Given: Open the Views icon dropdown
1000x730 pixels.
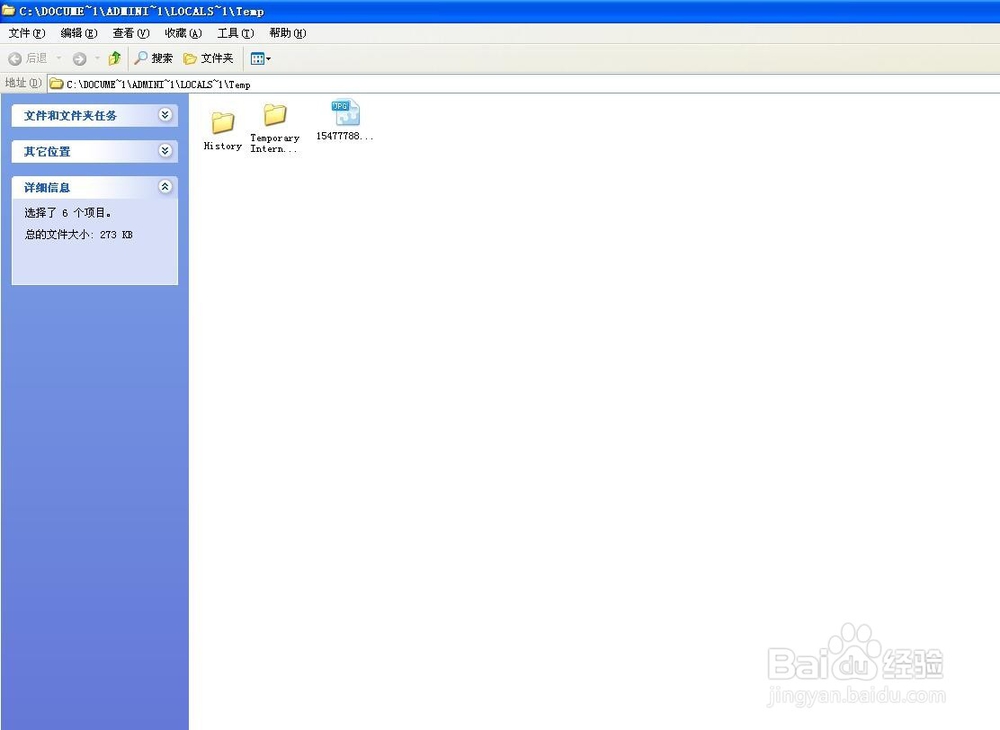Looking at the screenshot, I should pyautogui.click(x=260, y=59).
